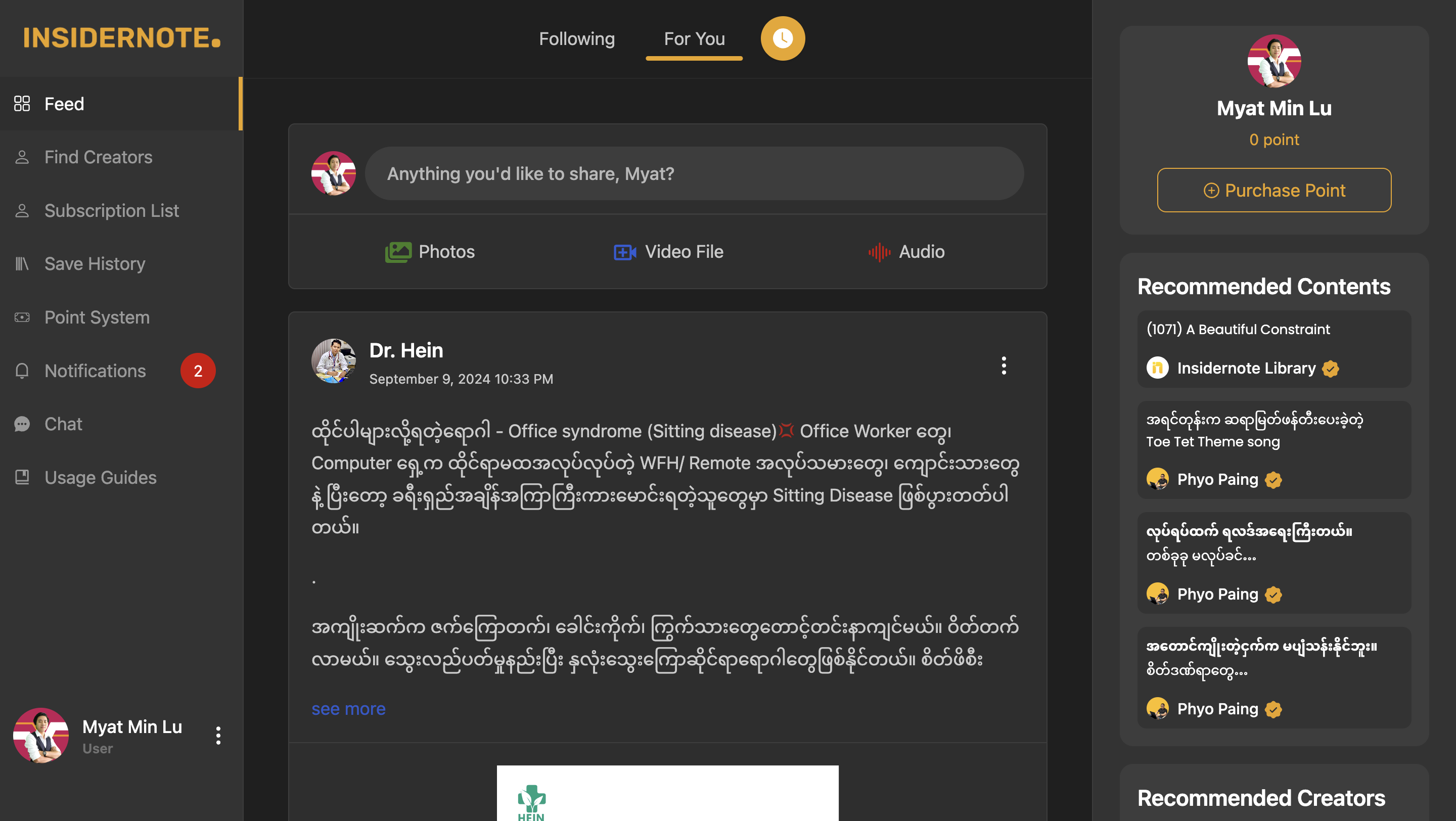Click post timestamp September 9, 2024 10:33 PM
Screen dimensions: 1456x821
click(461, 379)
